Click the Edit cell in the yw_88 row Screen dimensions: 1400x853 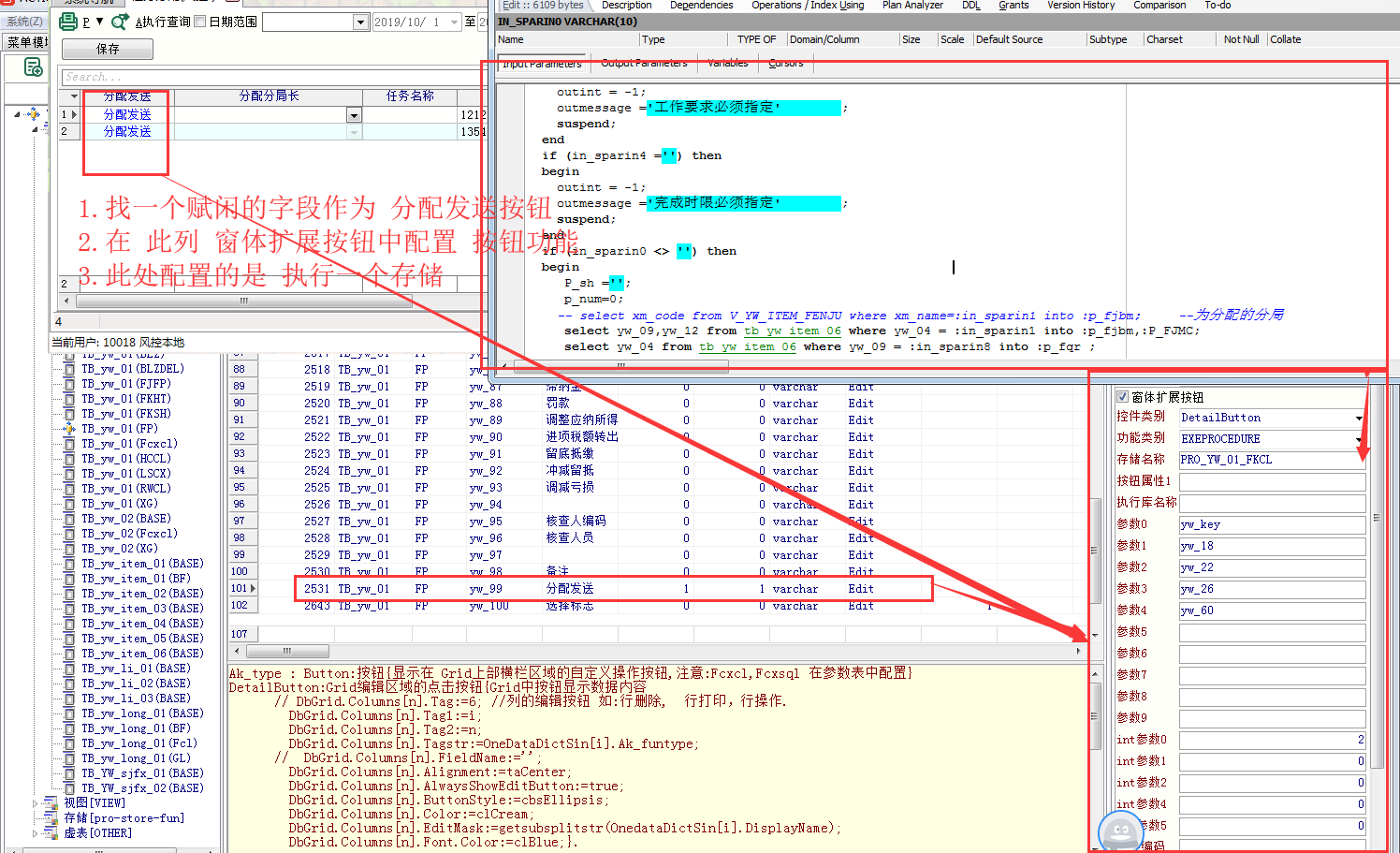coord(861,404)
